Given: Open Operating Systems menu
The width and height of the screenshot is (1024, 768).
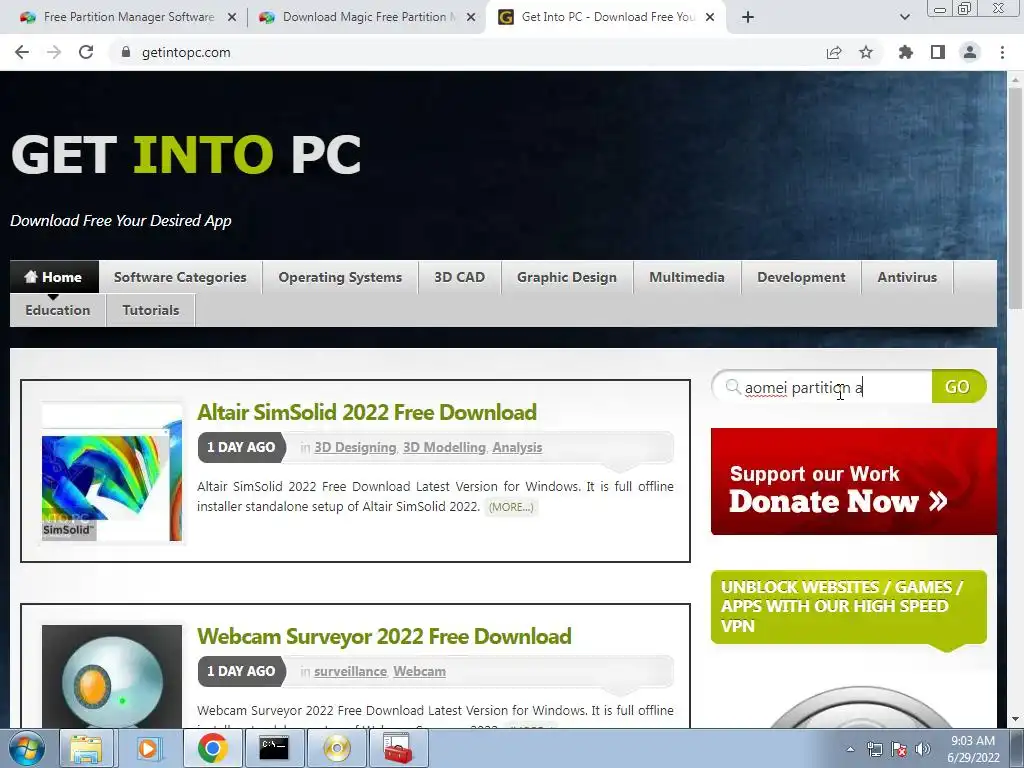Looking at the screenshot, I should coord(340,277).
